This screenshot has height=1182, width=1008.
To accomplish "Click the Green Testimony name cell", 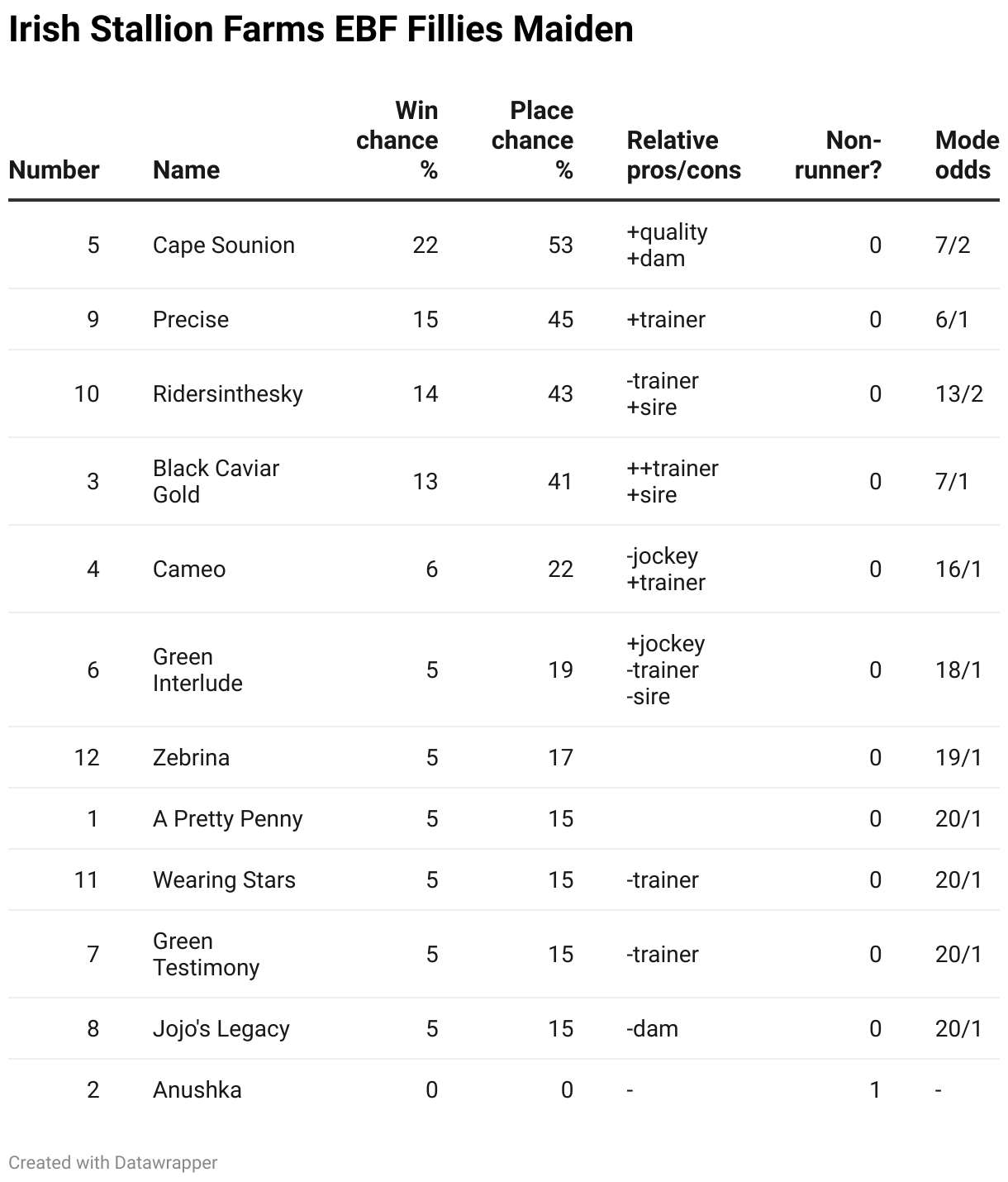I will (207, 955).
